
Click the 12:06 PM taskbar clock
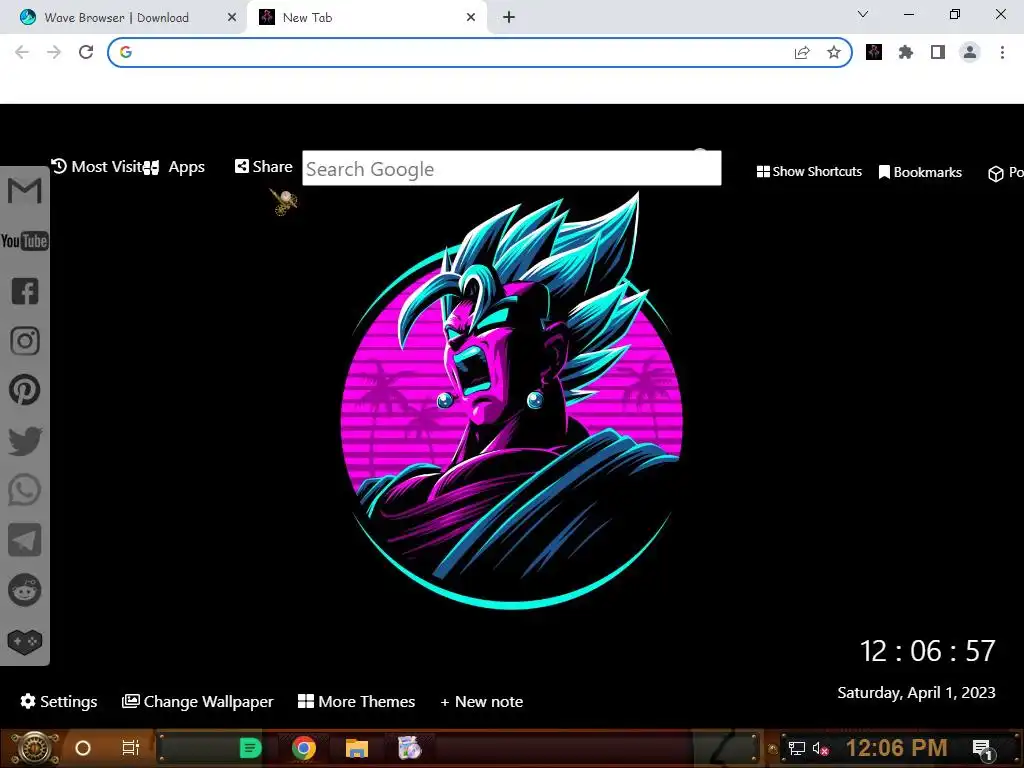click(897, 748)
